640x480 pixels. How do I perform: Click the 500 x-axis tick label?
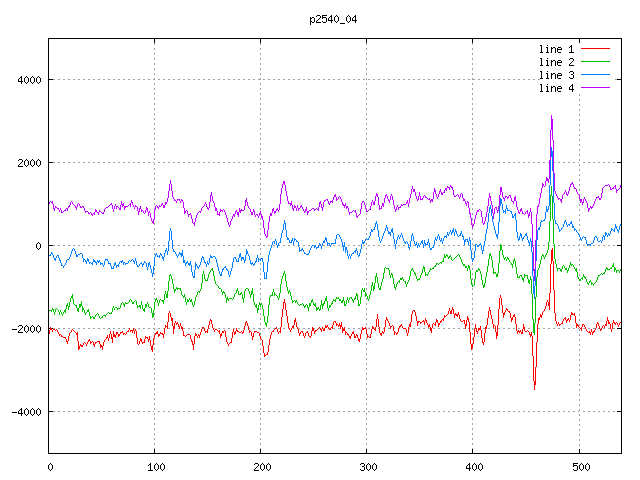[x=579, y=466]
